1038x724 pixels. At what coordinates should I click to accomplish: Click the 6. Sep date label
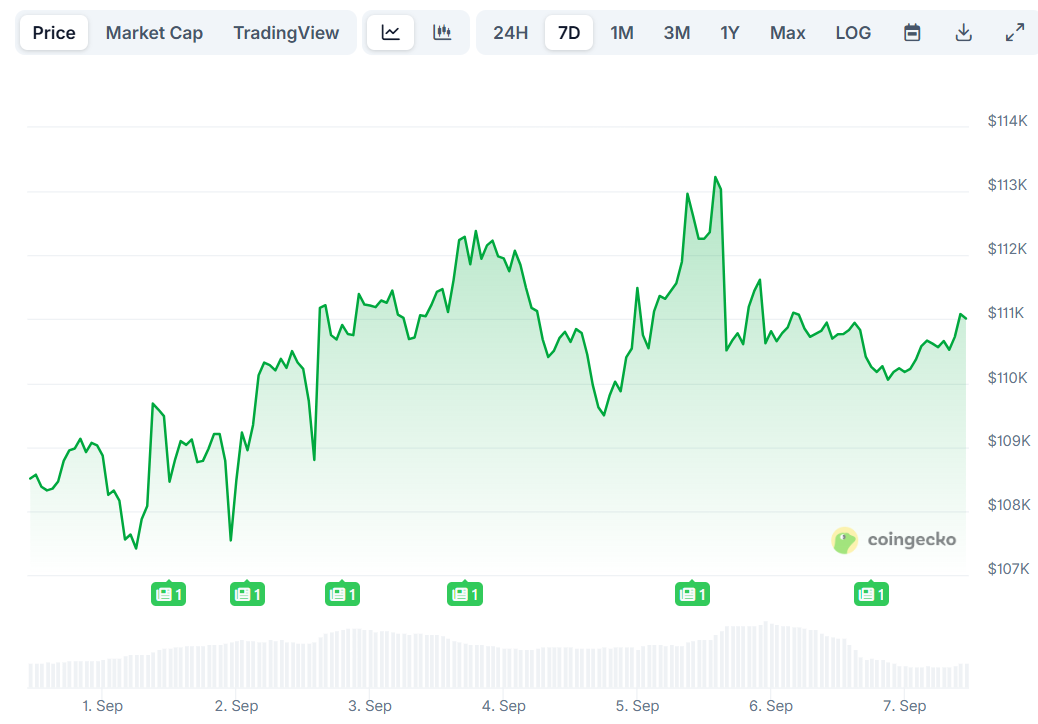771,706
